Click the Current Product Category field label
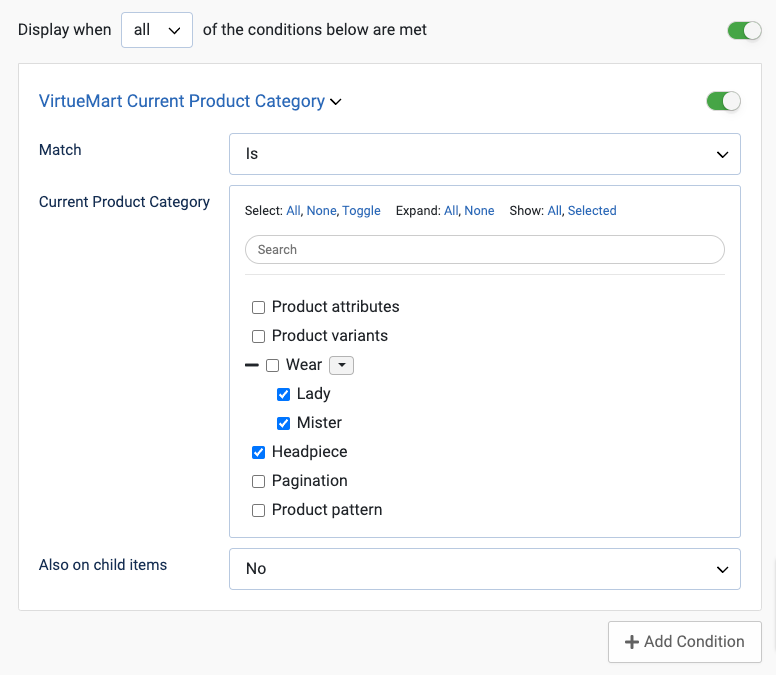This screenshot has height=675, width=776. tap(124, 202)
